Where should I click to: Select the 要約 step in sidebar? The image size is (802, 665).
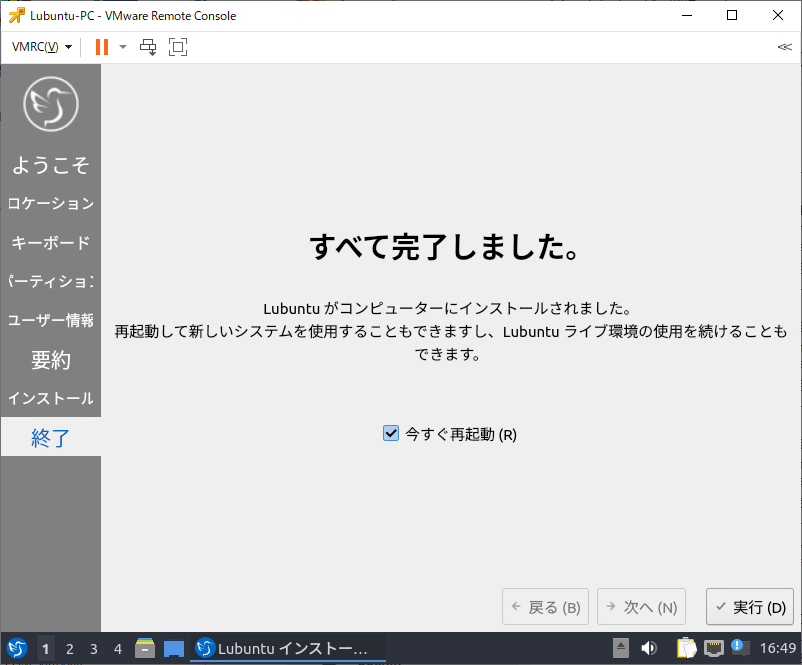(x=51, y=359)
